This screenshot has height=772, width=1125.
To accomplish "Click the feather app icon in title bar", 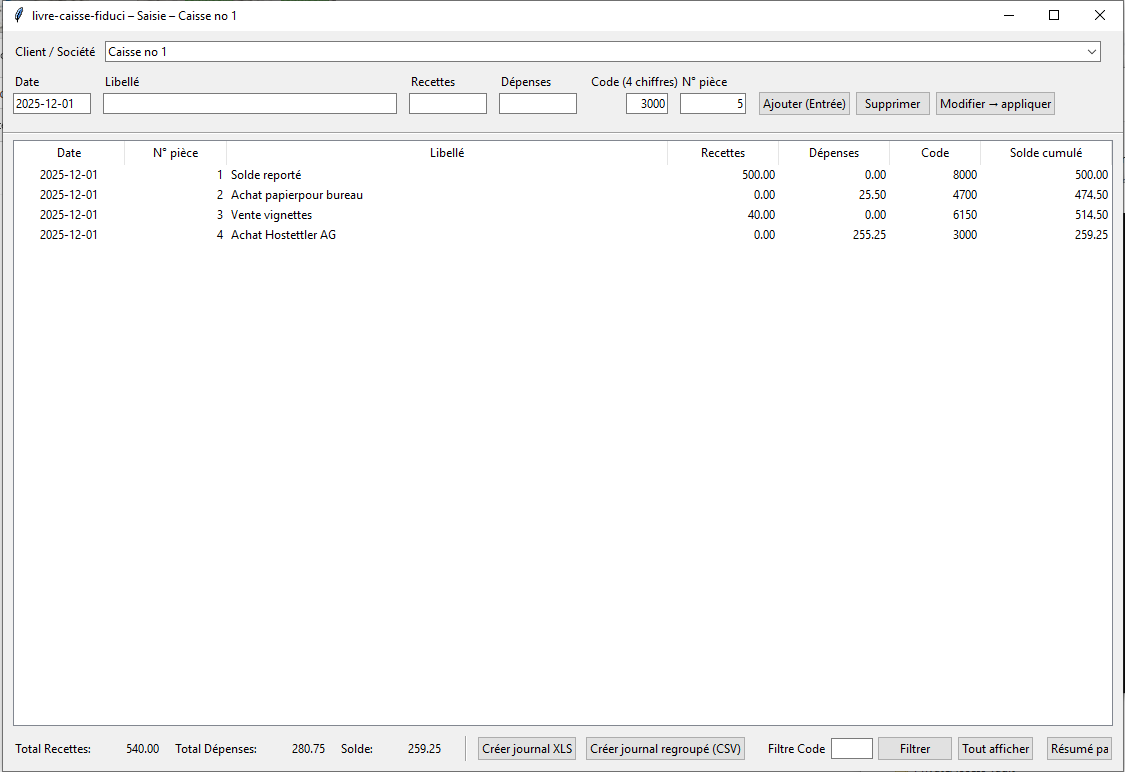I will click(x=18, y=16).
